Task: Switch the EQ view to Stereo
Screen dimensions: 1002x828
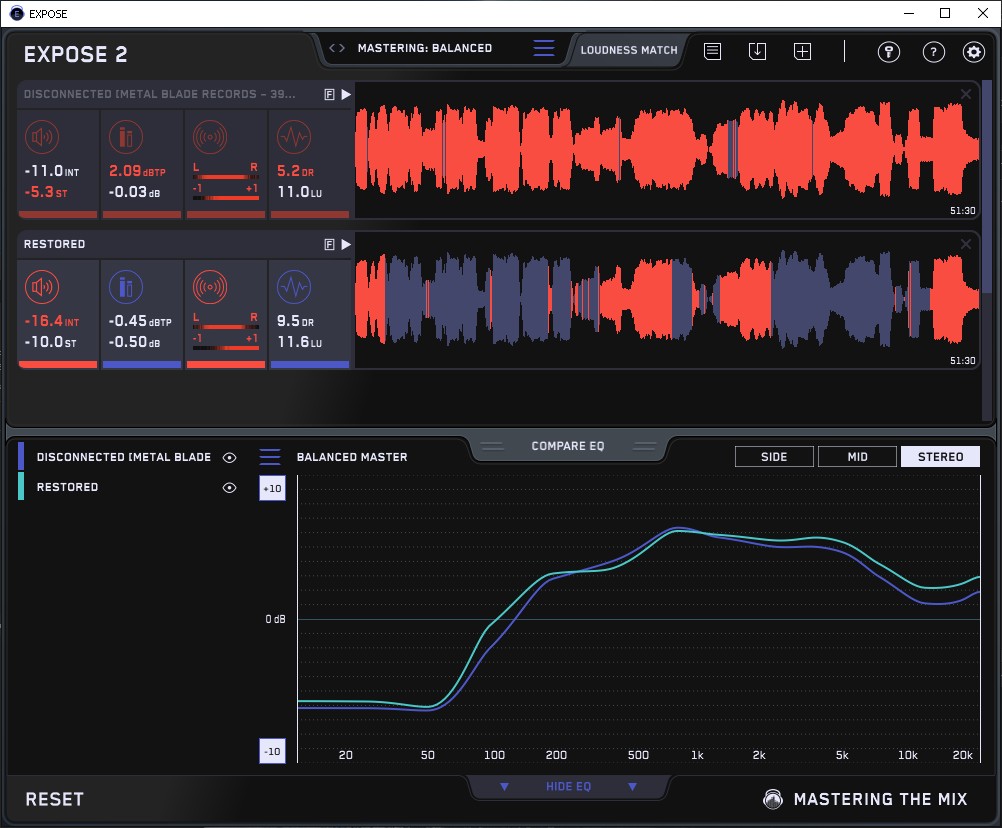Action: click(x=940, y=457)
